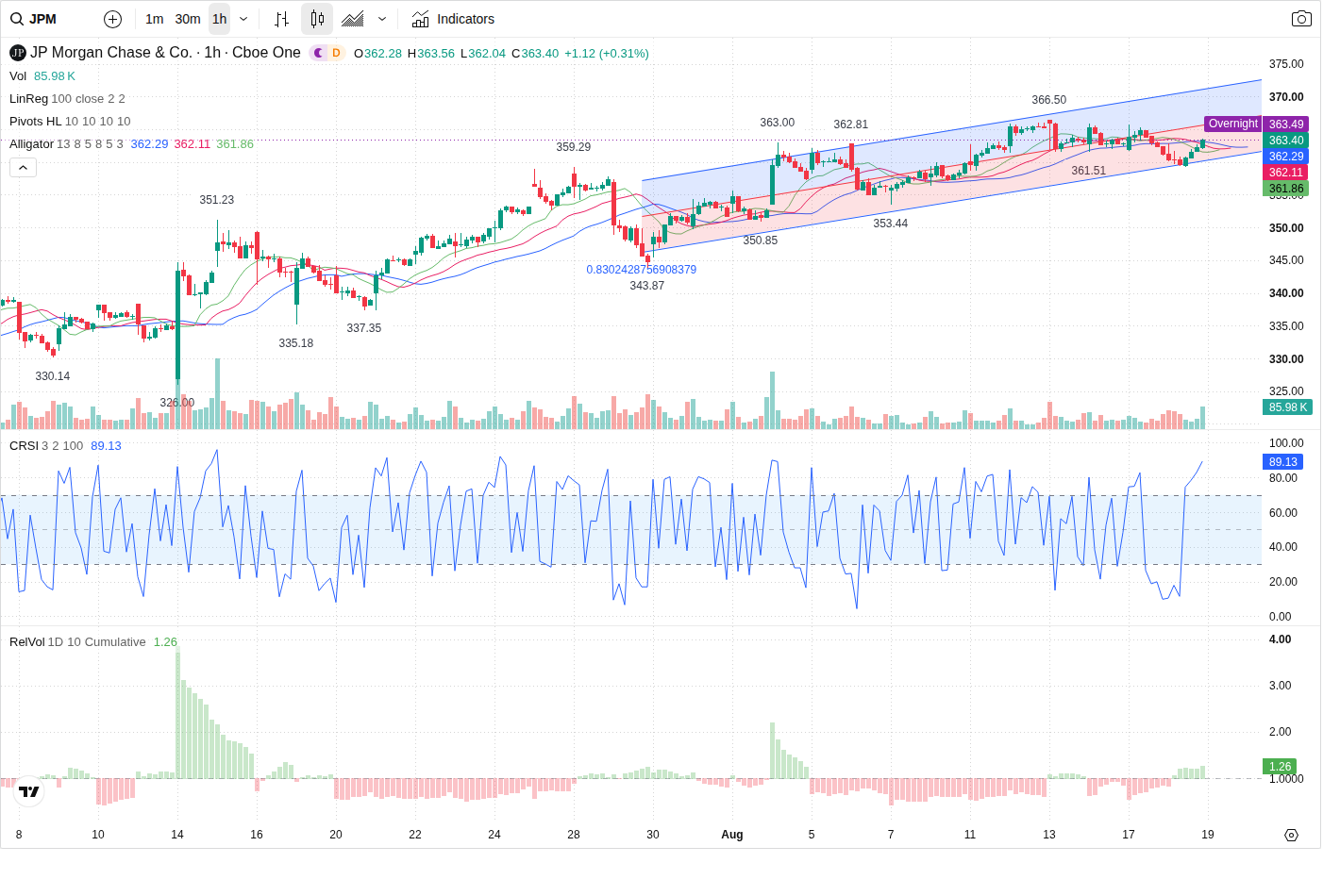Image resolution: width=1340 pixels, height=896 pixels.
Task: Switch to the 30m interval
Action: tap(188, 19)
